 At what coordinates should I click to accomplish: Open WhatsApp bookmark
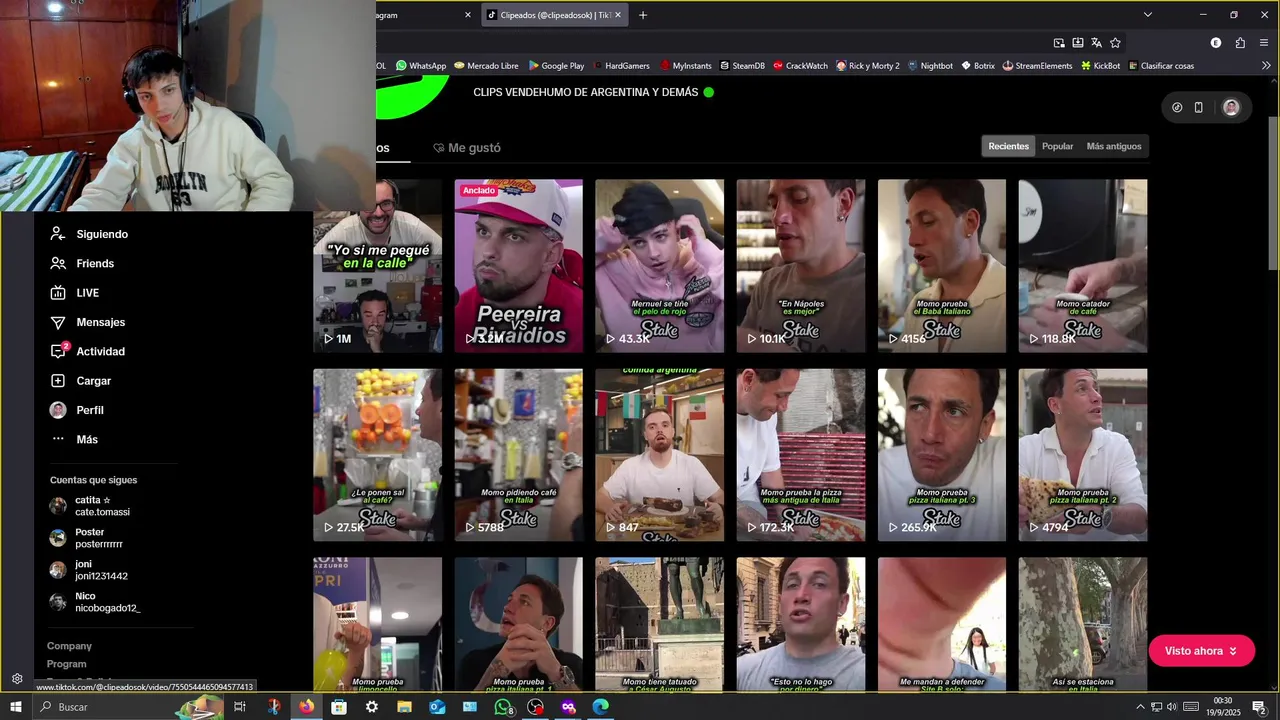(x=421, y=66)
